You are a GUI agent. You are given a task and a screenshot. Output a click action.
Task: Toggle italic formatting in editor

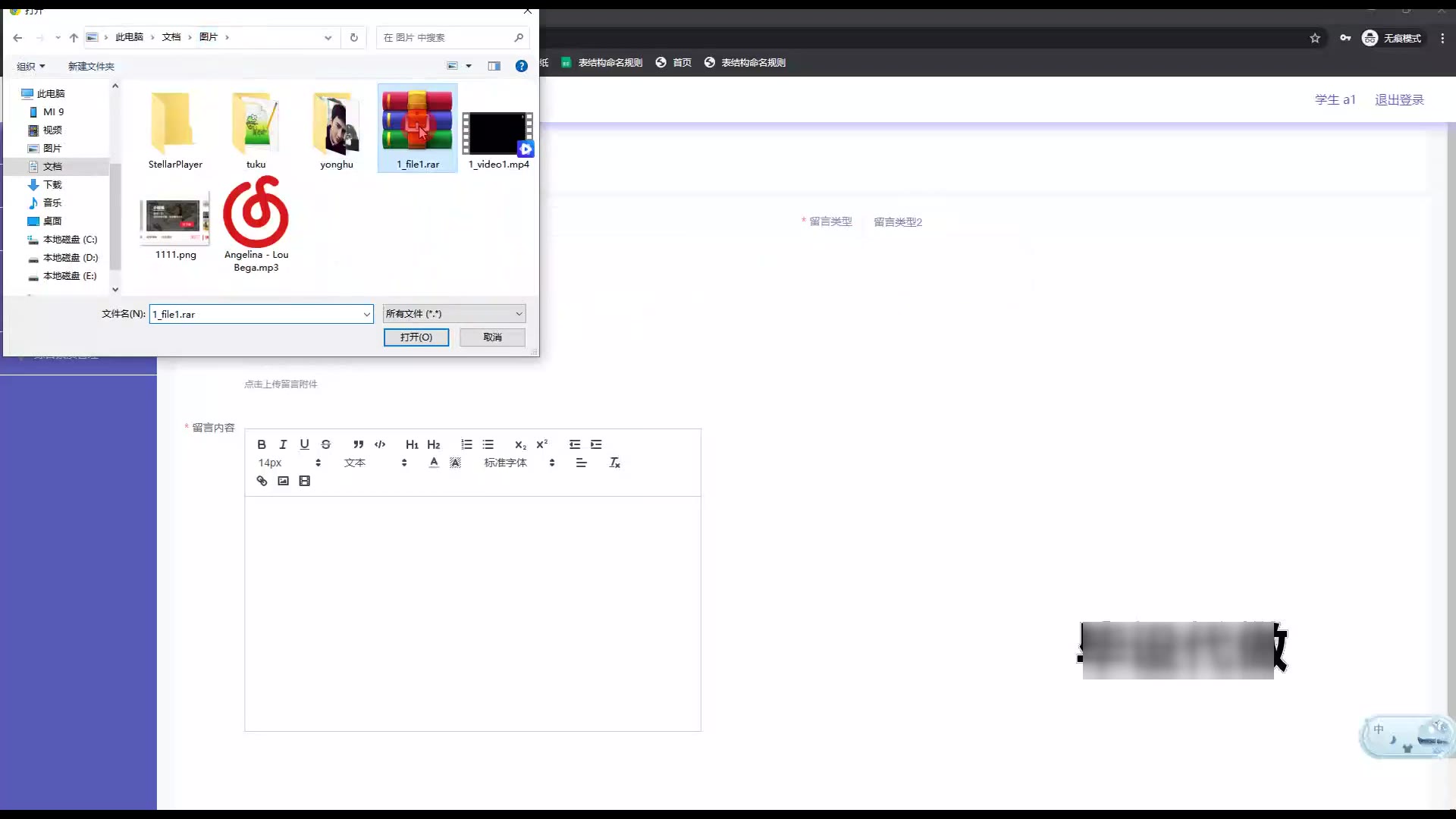point(283,444)
